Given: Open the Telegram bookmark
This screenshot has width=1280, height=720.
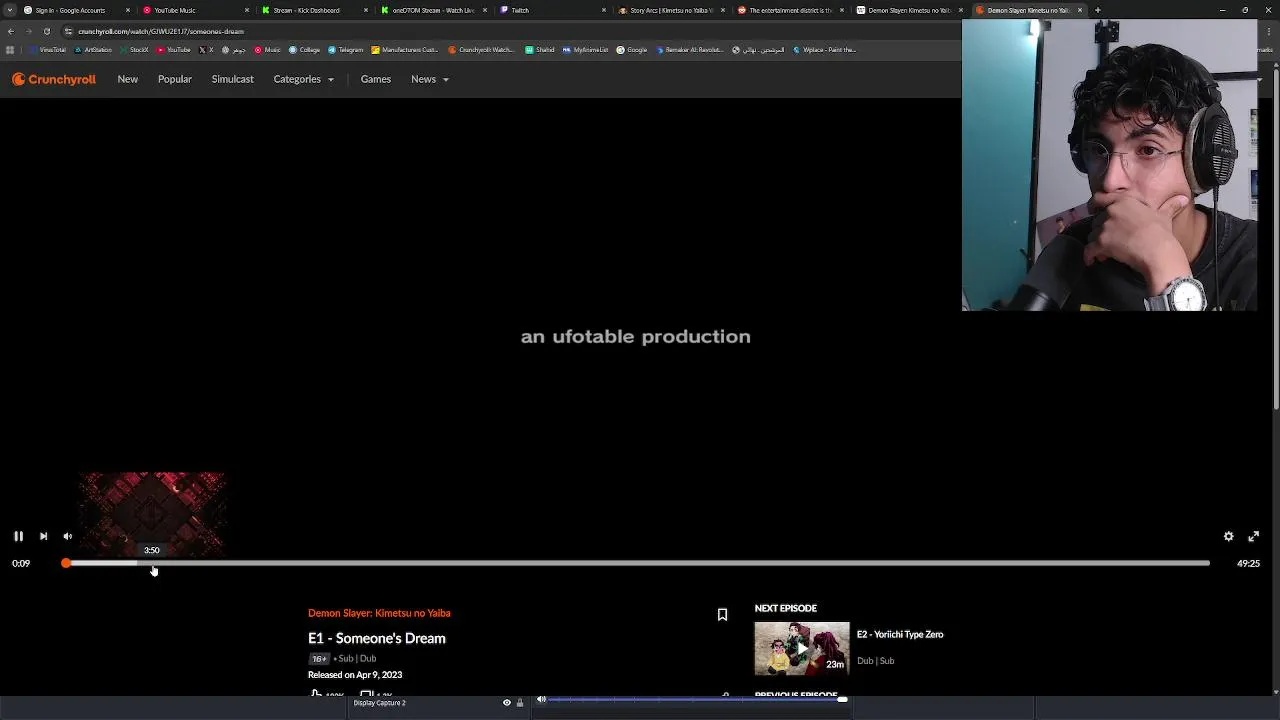Looking at the screenshot, I should point(346,50).
